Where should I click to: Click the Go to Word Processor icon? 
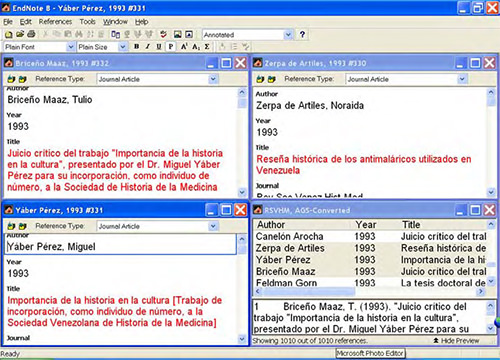[115, 34]
